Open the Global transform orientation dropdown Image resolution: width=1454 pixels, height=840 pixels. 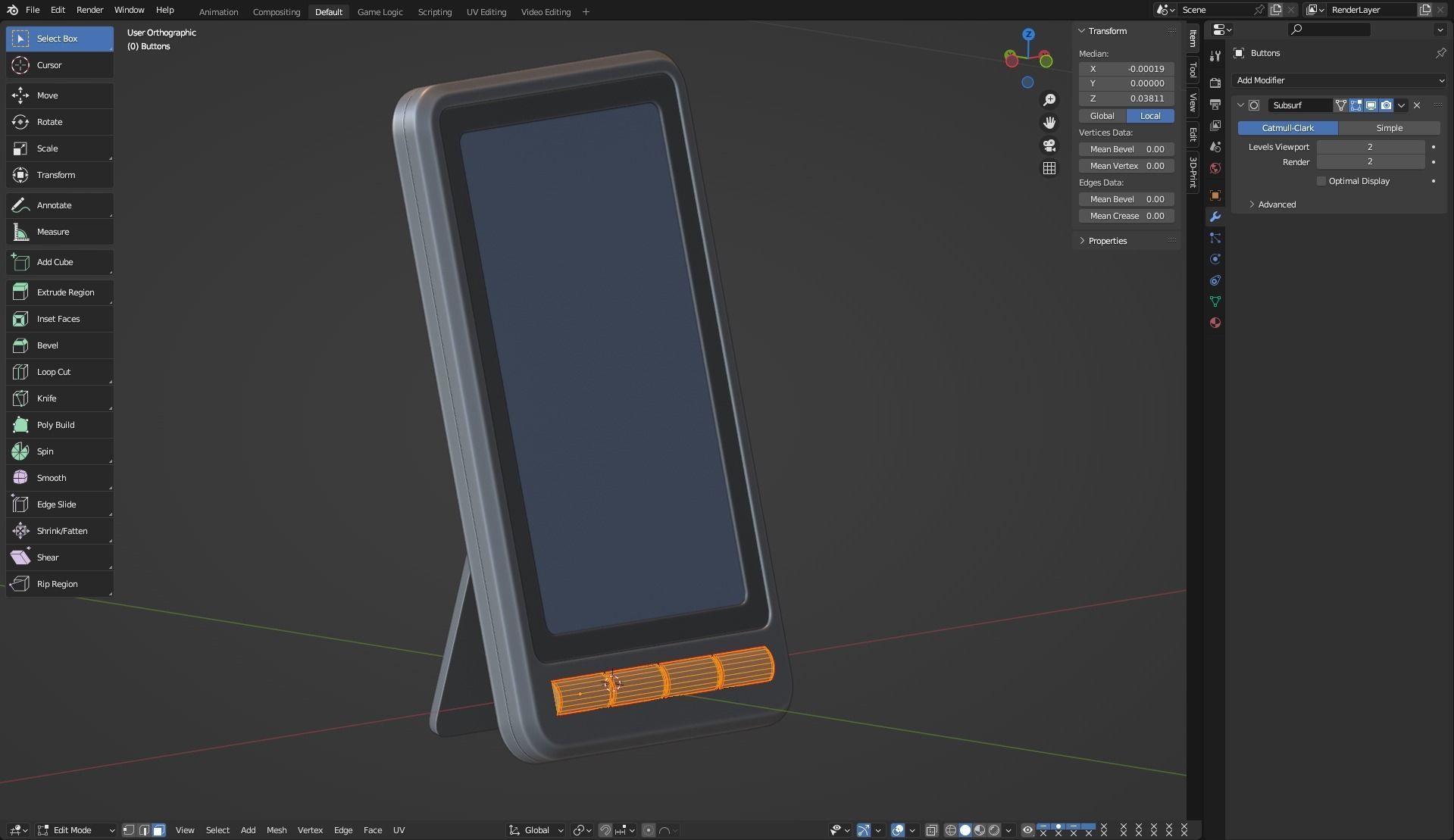[x=537, y=830]
